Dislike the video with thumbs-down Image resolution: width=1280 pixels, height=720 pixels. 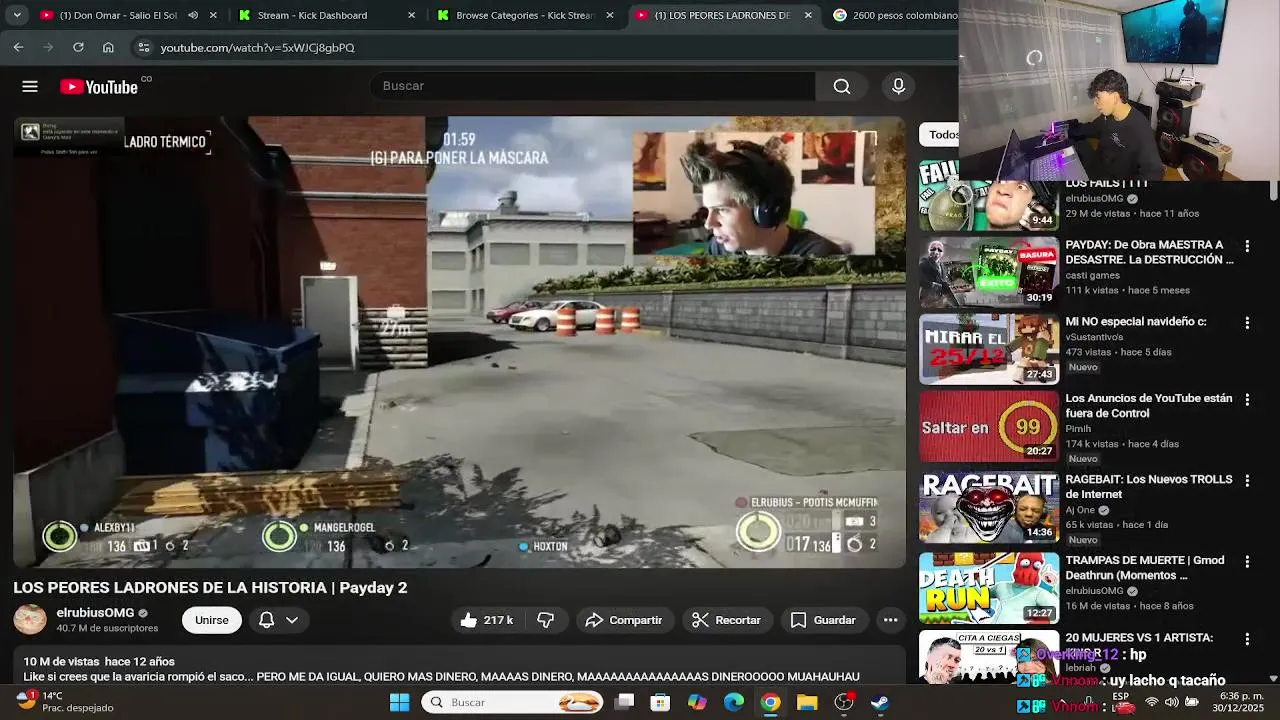pos(545,620)
